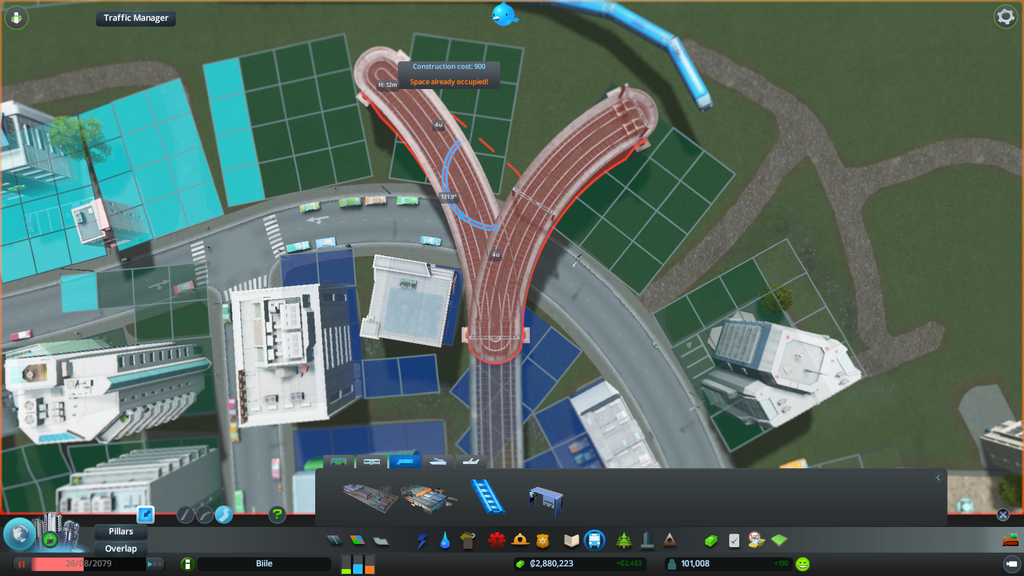Viewport: 1024px width, 576px height.
Task: Activate the Bulldozer tool
Action: tap(1010, 539)
